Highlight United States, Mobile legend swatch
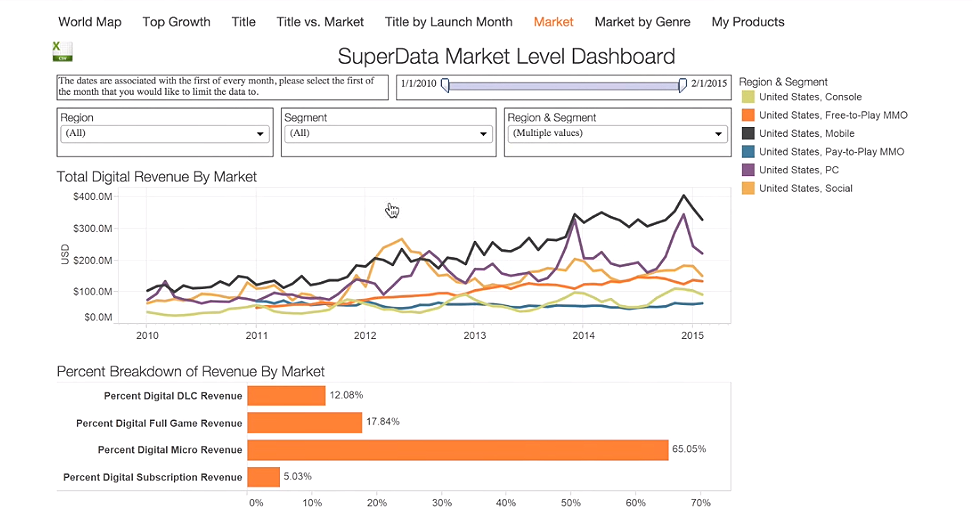This screenshot has width=972, height=521. (748, 133)
